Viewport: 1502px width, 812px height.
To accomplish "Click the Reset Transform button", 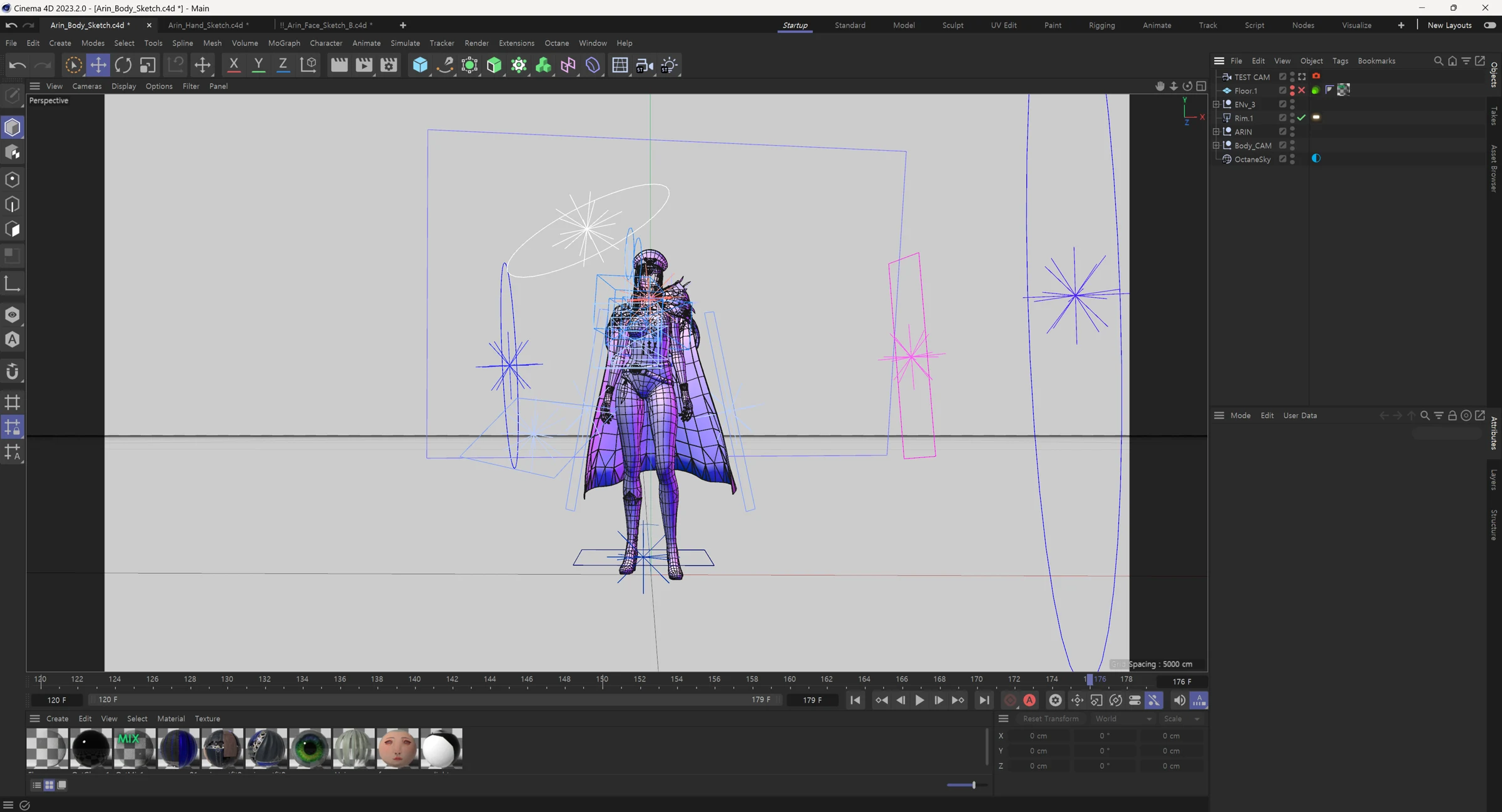I will pos(1051,719).
